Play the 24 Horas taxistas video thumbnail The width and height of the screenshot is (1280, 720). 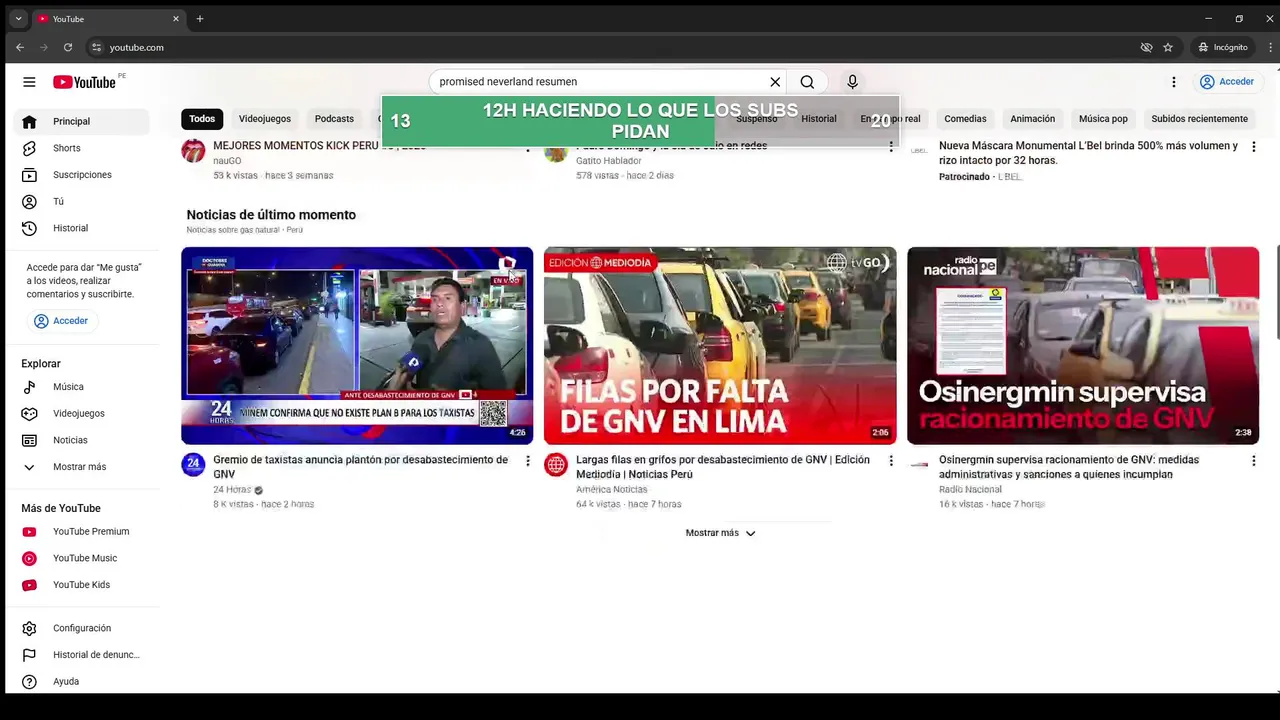(x=357, y=345)
